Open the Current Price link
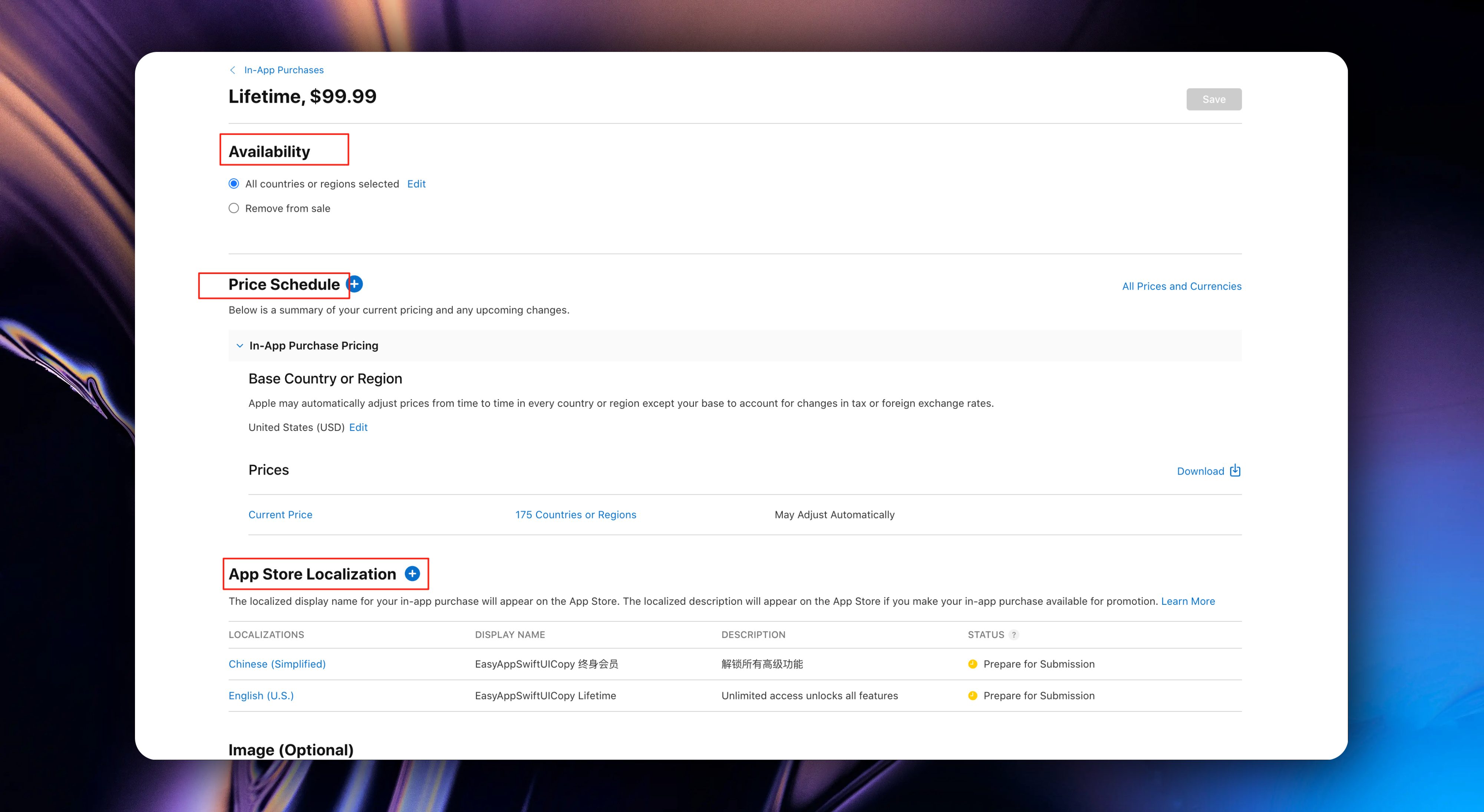1484x812 pixels. point(280,515)
